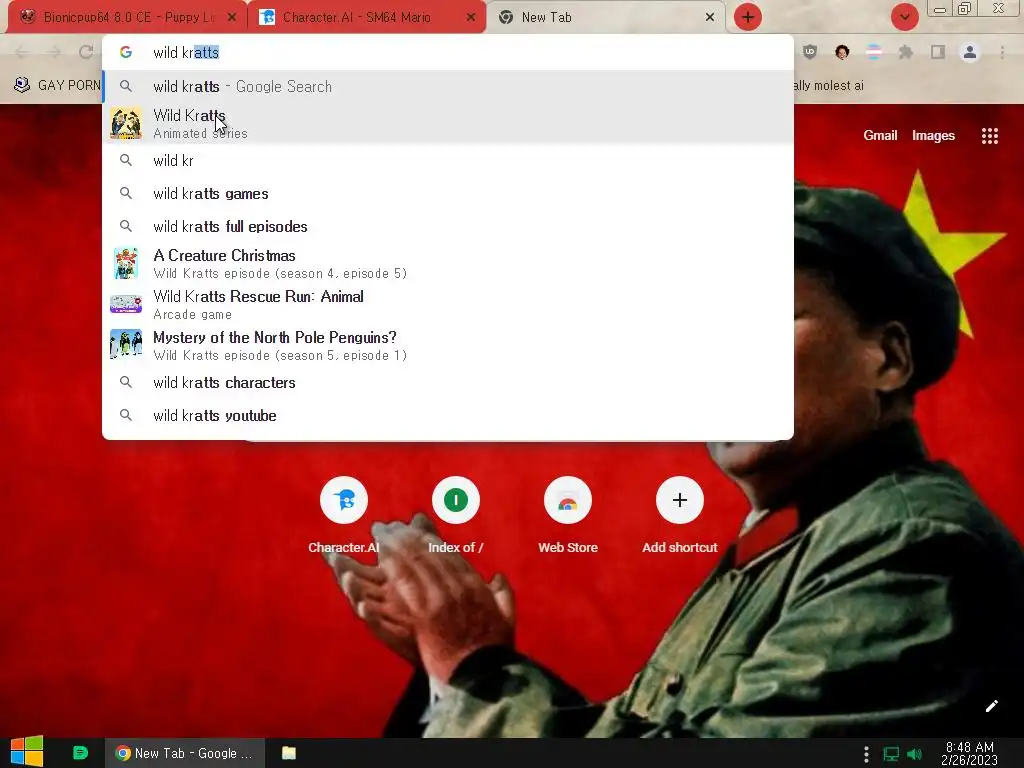Reload the page

(86, 52)
